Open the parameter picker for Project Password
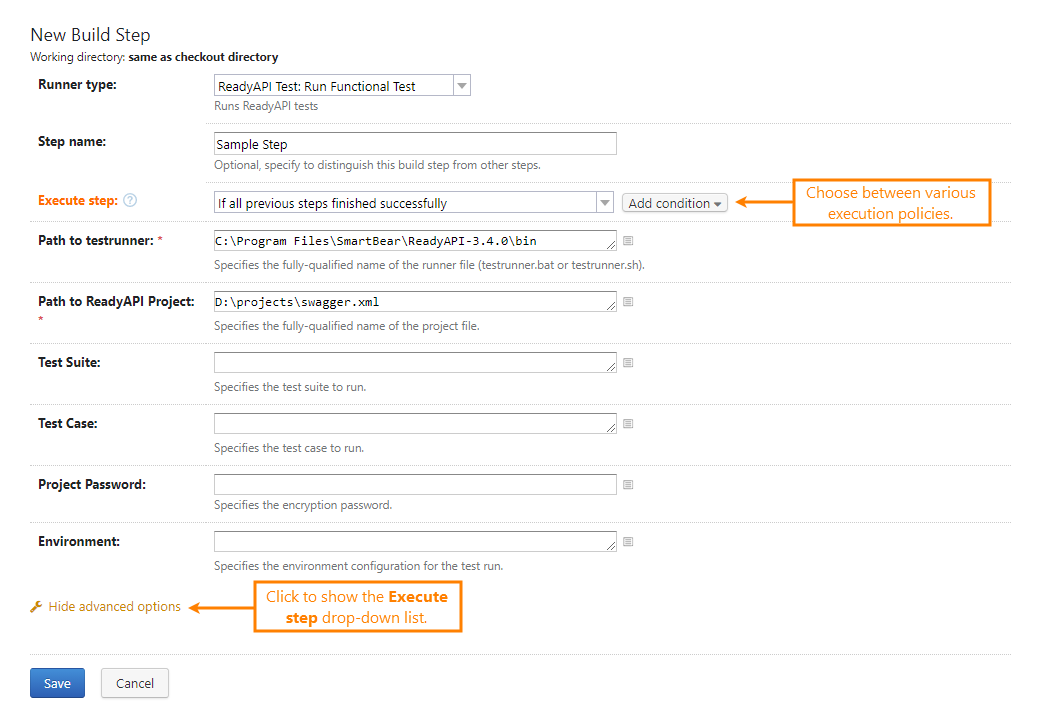The height and width of the screenshot is (716, 1041). click(628, 484)
